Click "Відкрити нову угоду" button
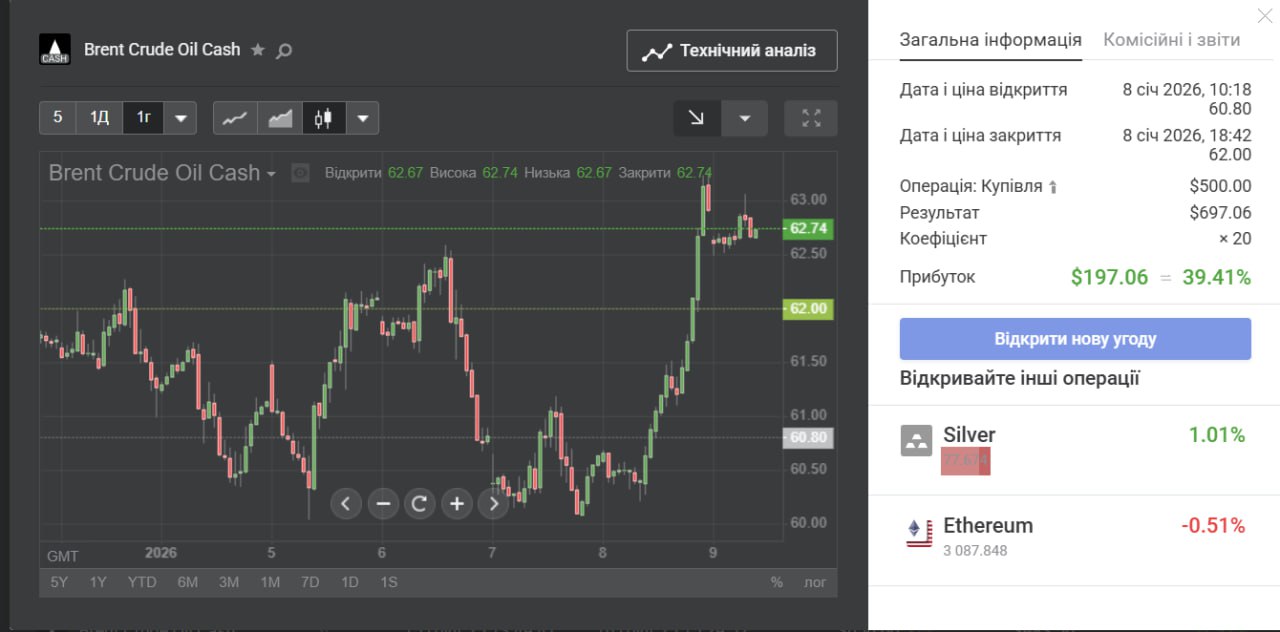The height and width of the screenshot is (632, 1280). pos(1075,339)
